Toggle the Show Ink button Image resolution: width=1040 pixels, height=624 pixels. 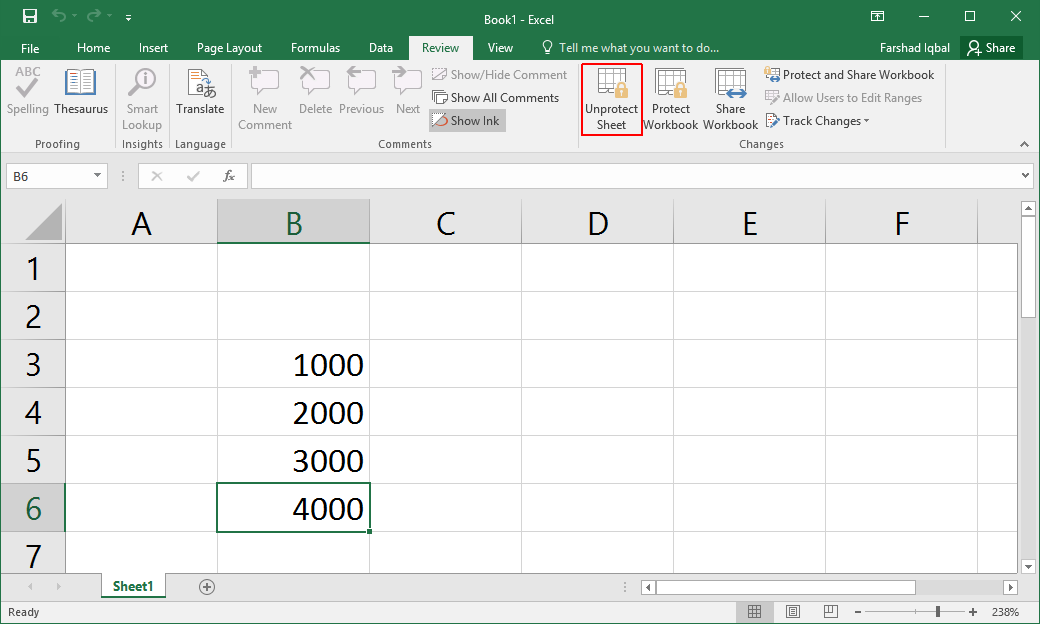click(467, 121)
